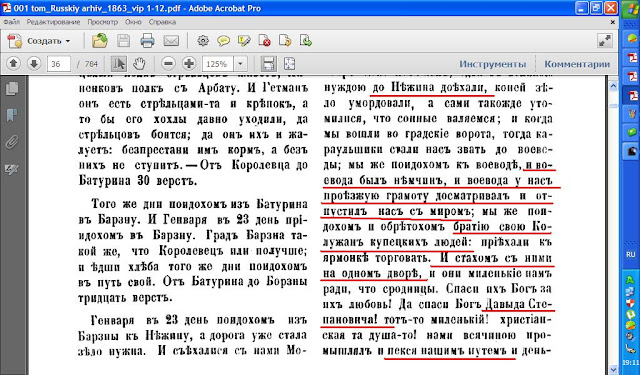Expand the Создать dropdown arrow

point(68,41)
